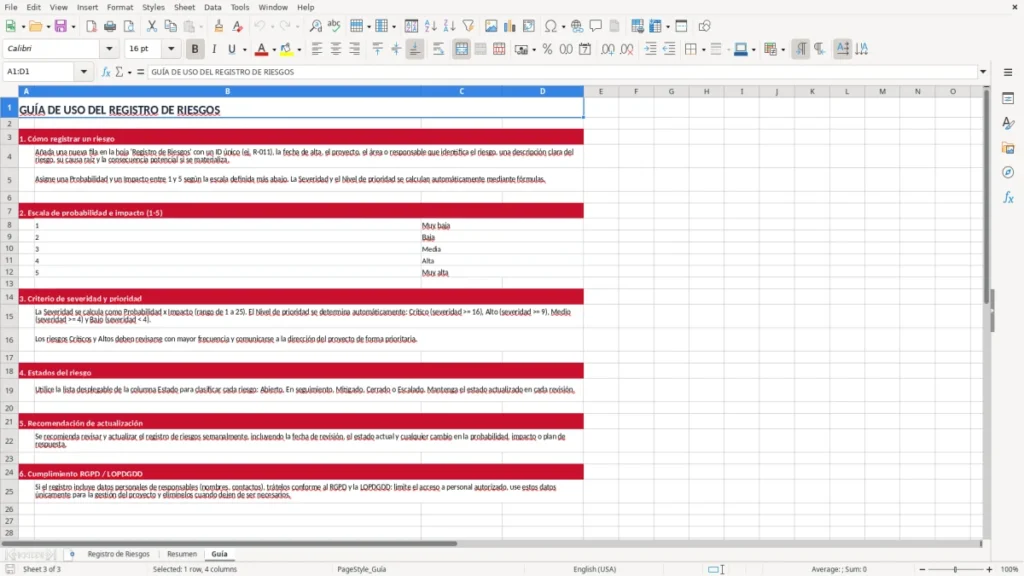Toggle Merge and Center Cells
Screen dimensions: 1024x576
461,49
